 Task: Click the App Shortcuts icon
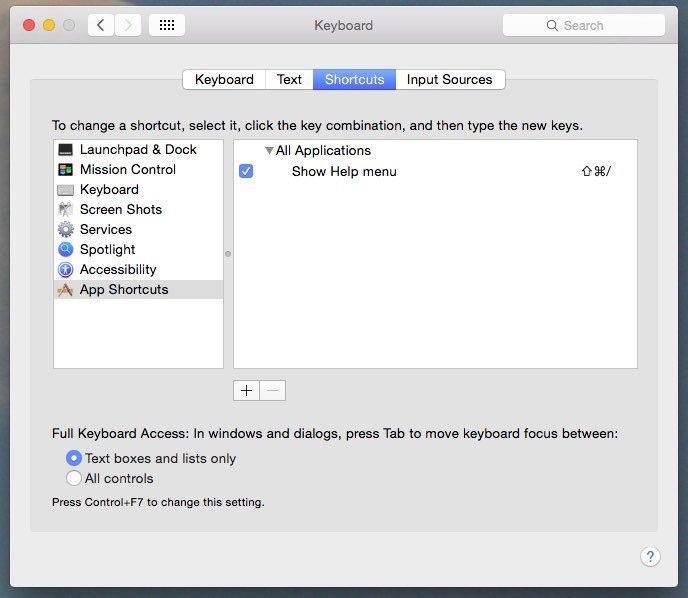(x=65, y=290)
